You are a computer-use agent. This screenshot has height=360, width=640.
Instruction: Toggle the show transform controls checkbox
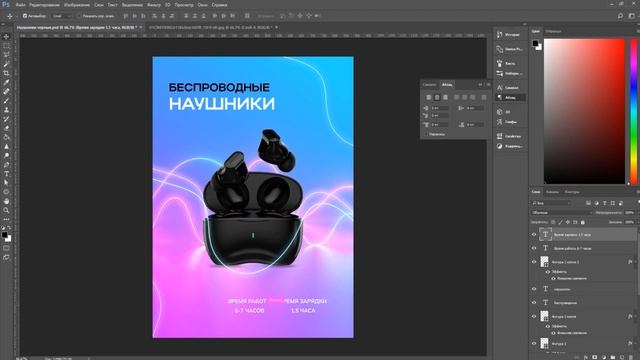tap(79, 16)
